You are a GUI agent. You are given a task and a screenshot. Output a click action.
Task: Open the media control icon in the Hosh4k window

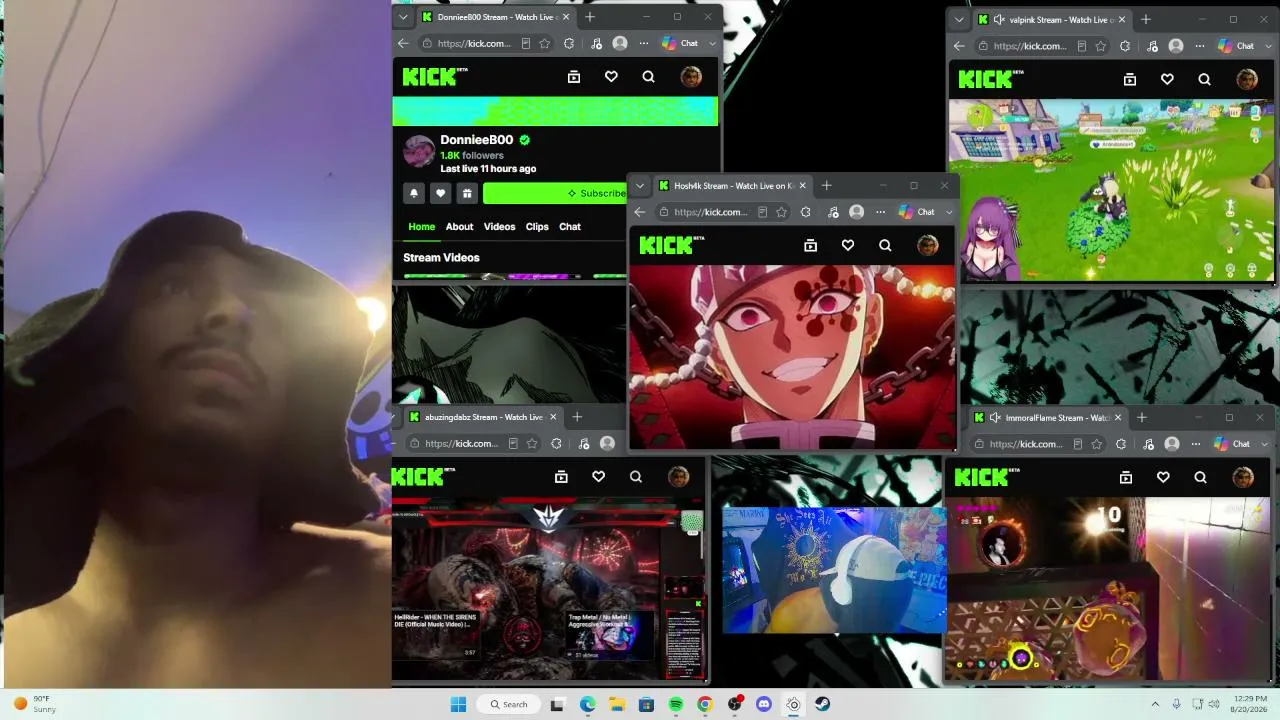[x=833, y=212]
